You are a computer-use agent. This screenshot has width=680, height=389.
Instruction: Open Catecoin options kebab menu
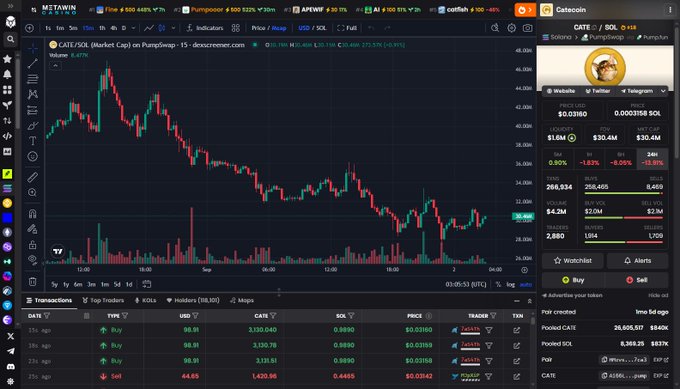[x=670, y=10]
